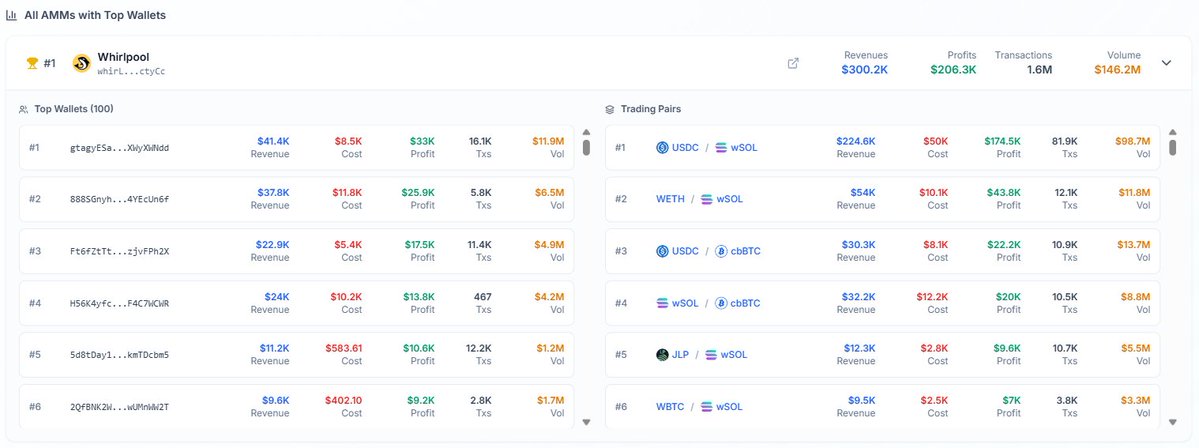
Task: Open wallet H56K4yfc...F4C7WCWR
Action: (x=119, y=304)
